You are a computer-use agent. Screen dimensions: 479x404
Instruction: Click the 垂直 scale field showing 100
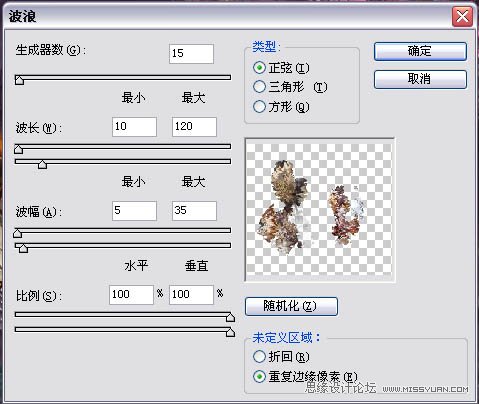[x=191, y=295]
